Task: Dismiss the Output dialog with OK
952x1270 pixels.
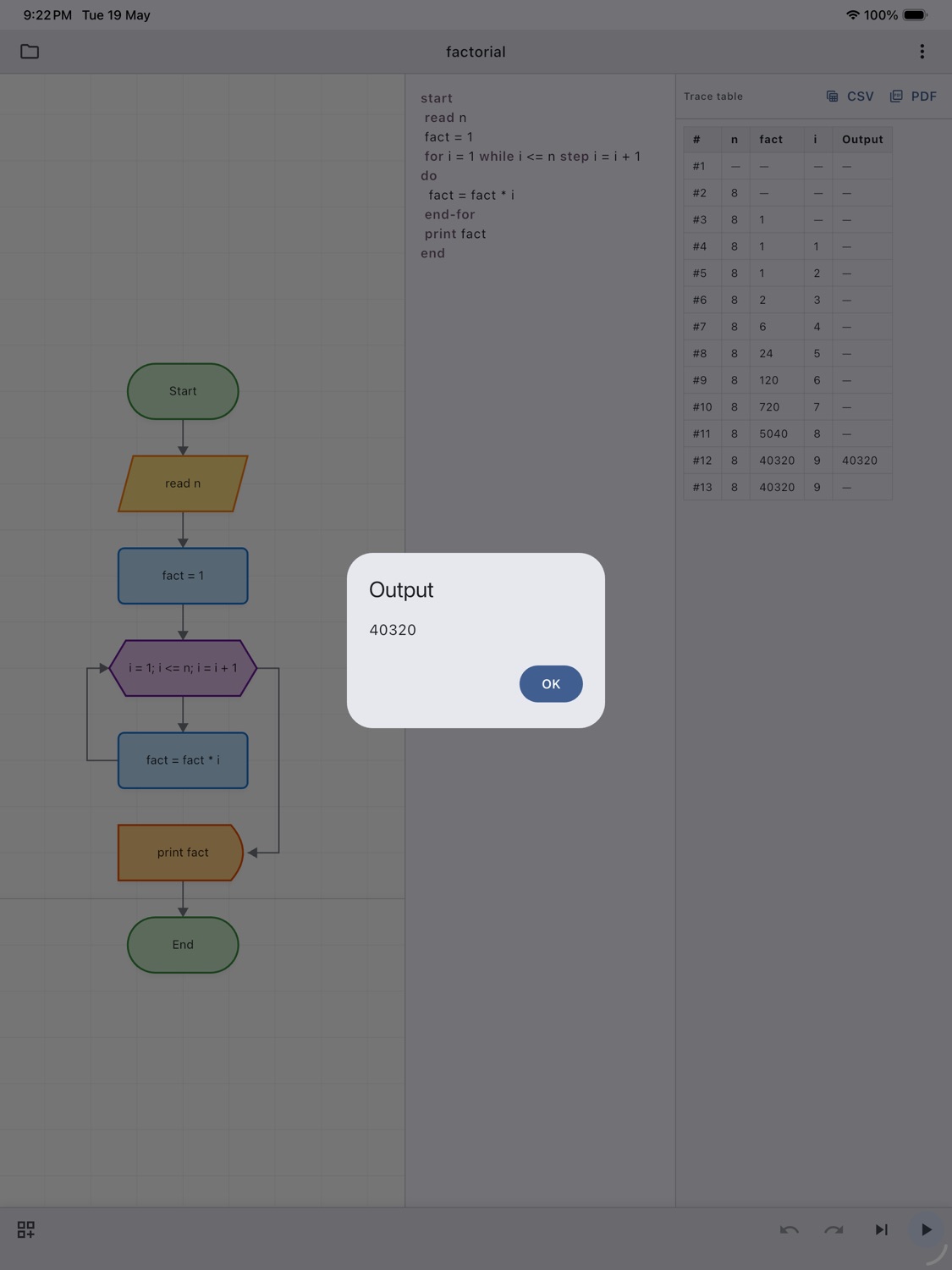Action: [551, 684]
